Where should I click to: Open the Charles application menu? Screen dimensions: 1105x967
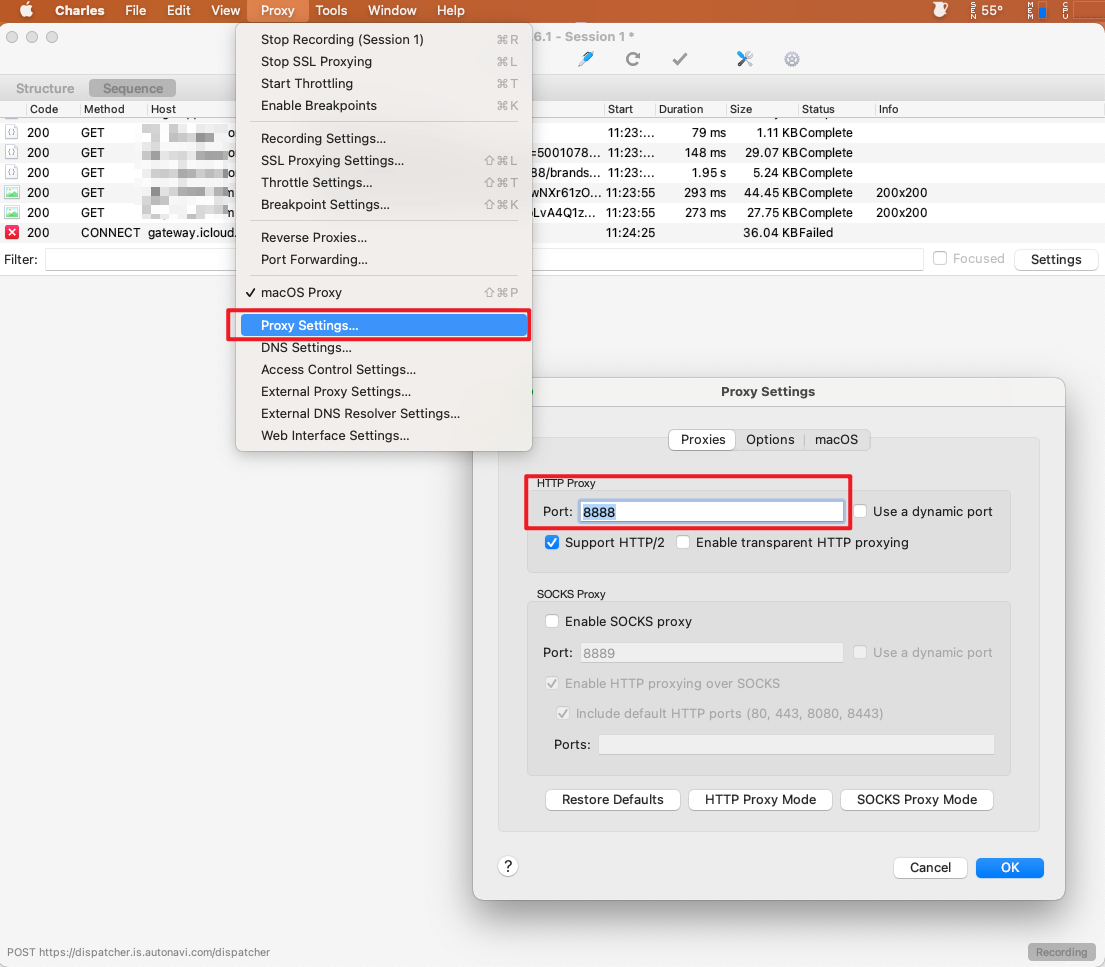click(80, 11)
